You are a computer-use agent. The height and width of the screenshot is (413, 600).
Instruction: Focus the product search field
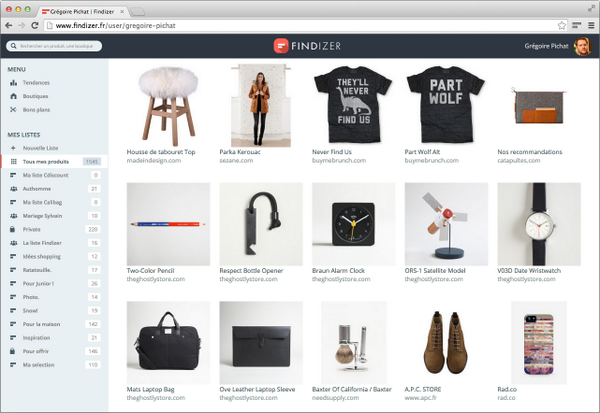pyautogui.click(x=54, y=46)
